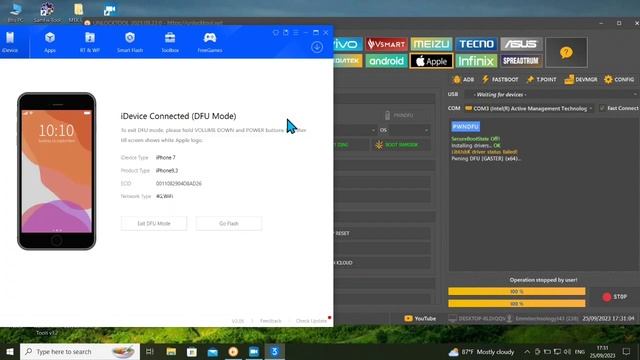This screenshot has width=640, height=360.
Task: Open the Toolbox tab
Action: coord(170,42)
